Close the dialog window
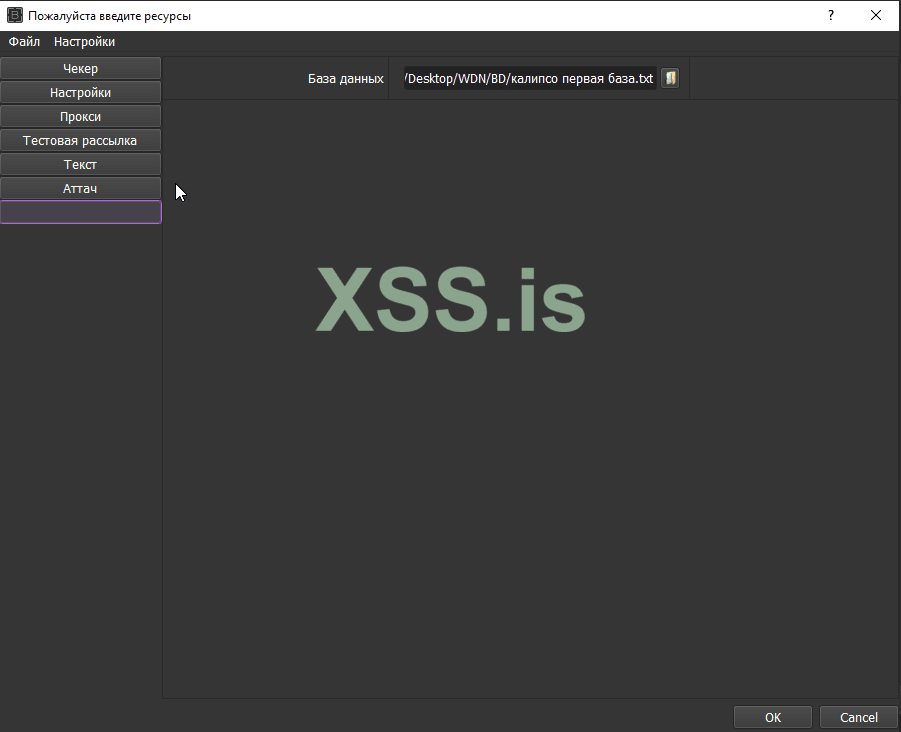This screenshot has height=732, width=901. pyautogui.click(x=876, y=16)
